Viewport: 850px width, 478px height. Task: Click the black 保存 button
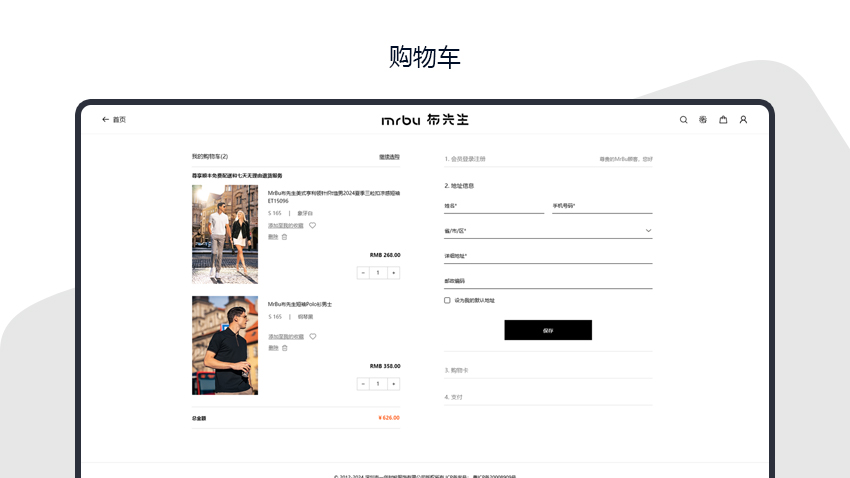(548, 330)
